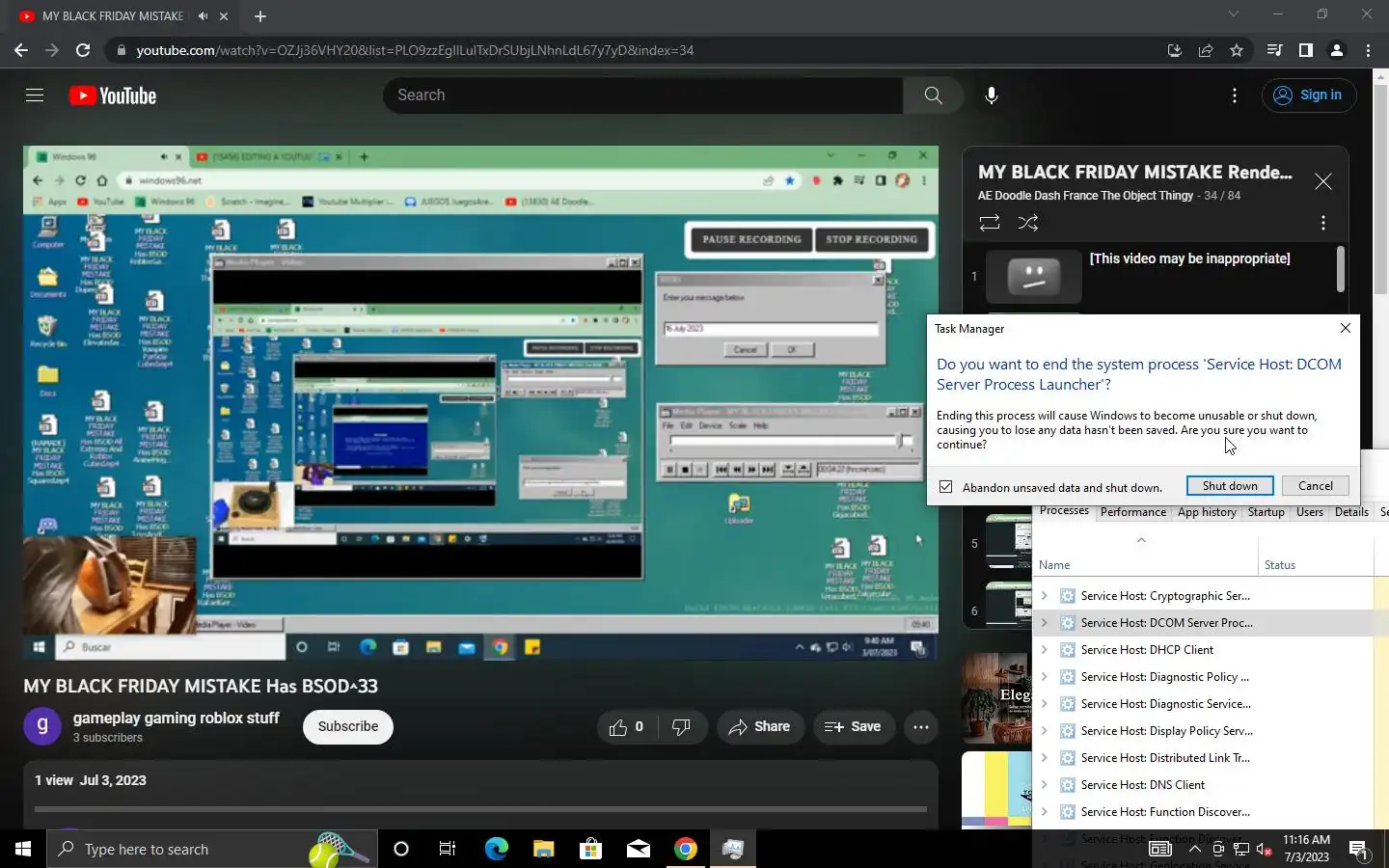Open the App history tab
1389x868 pixels.
click(1207, 512)
